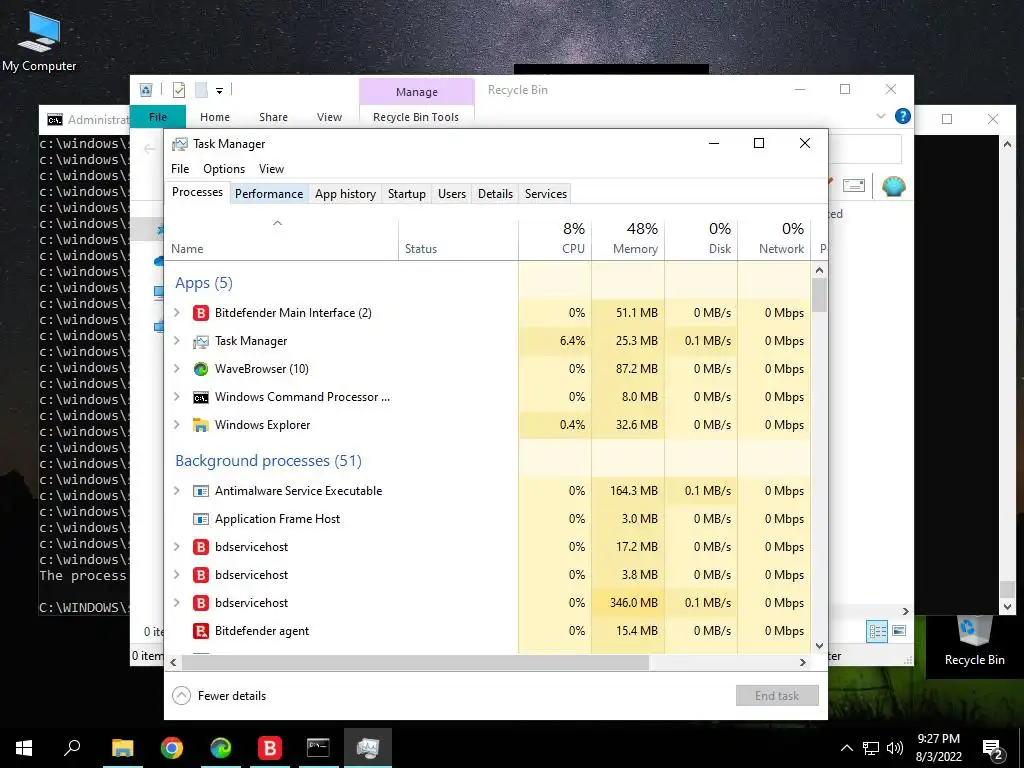Screen dimensions: 1024x768
Task: Expand the Windows Explorer process entry
Action: 176,425
